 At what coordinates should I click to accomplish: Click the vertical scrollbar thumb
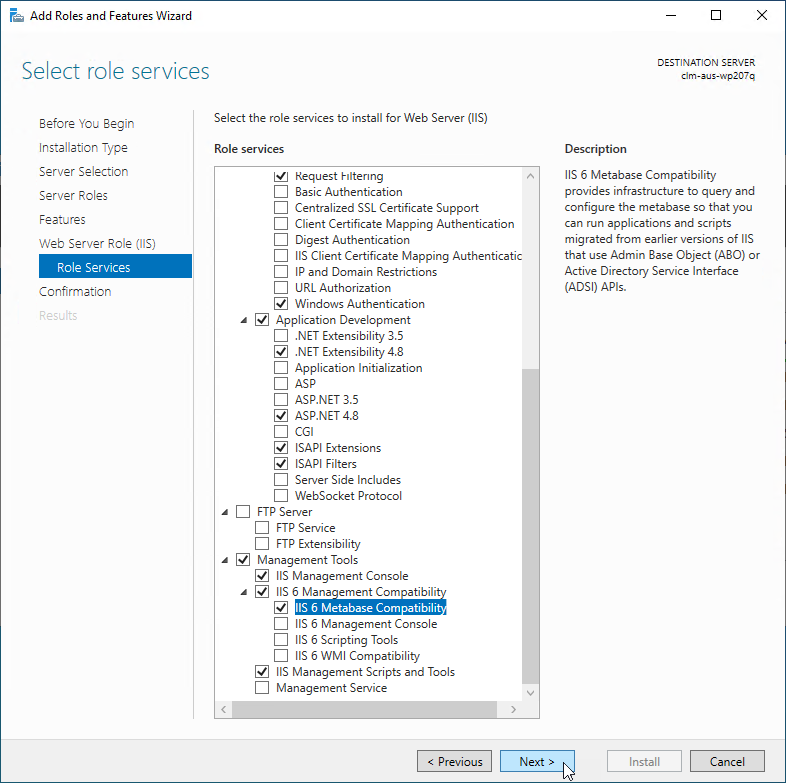point(530,526)
